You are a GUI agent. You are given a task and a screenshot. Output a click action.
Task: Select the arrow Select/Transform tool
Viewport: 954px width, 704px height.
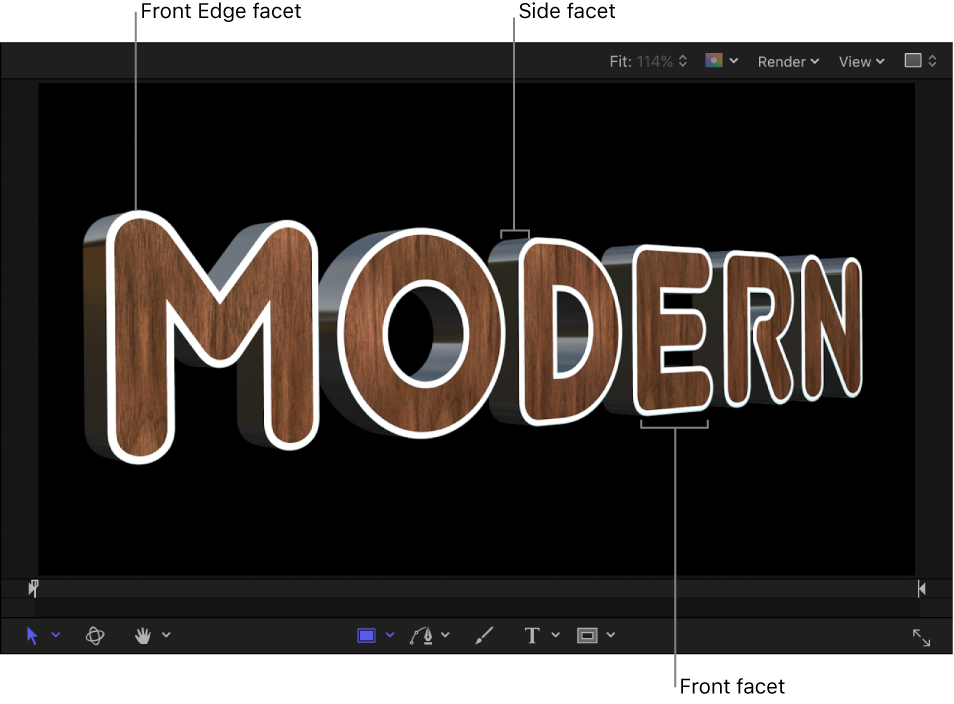(33, 635)
